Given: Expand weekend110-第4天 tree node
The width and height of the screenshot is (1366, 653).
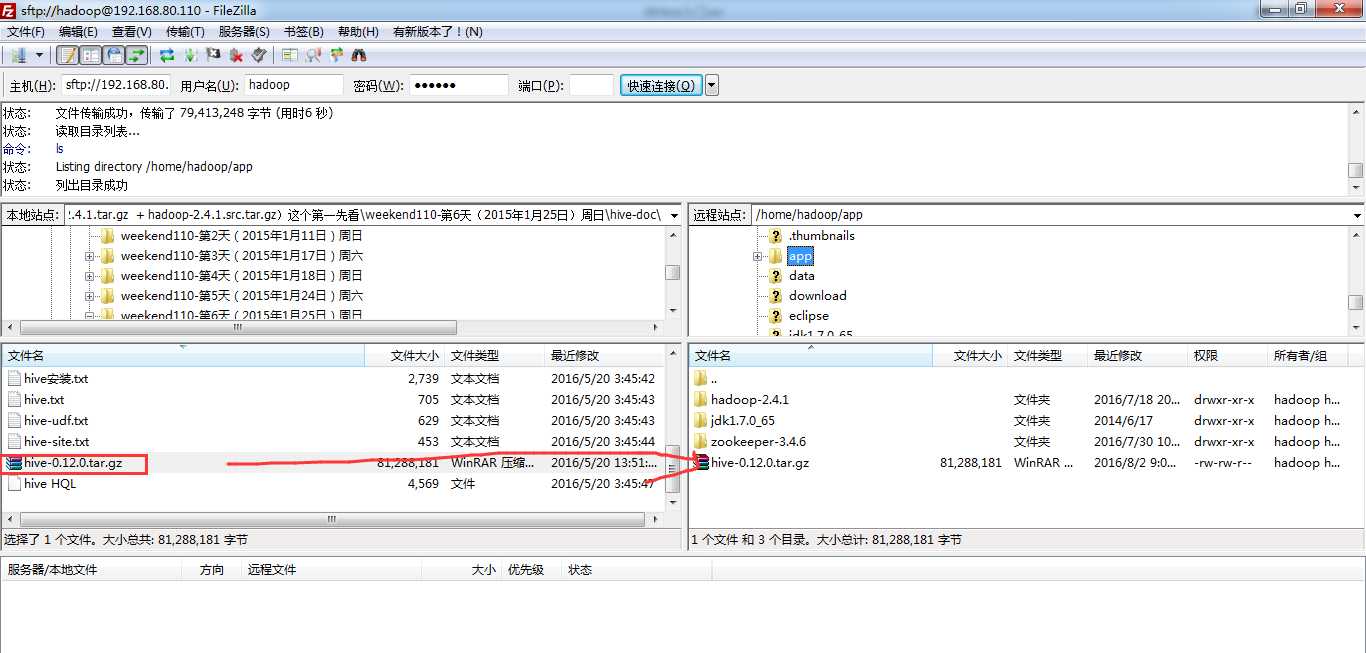Looking at the screenshot, I should point(89,276).
